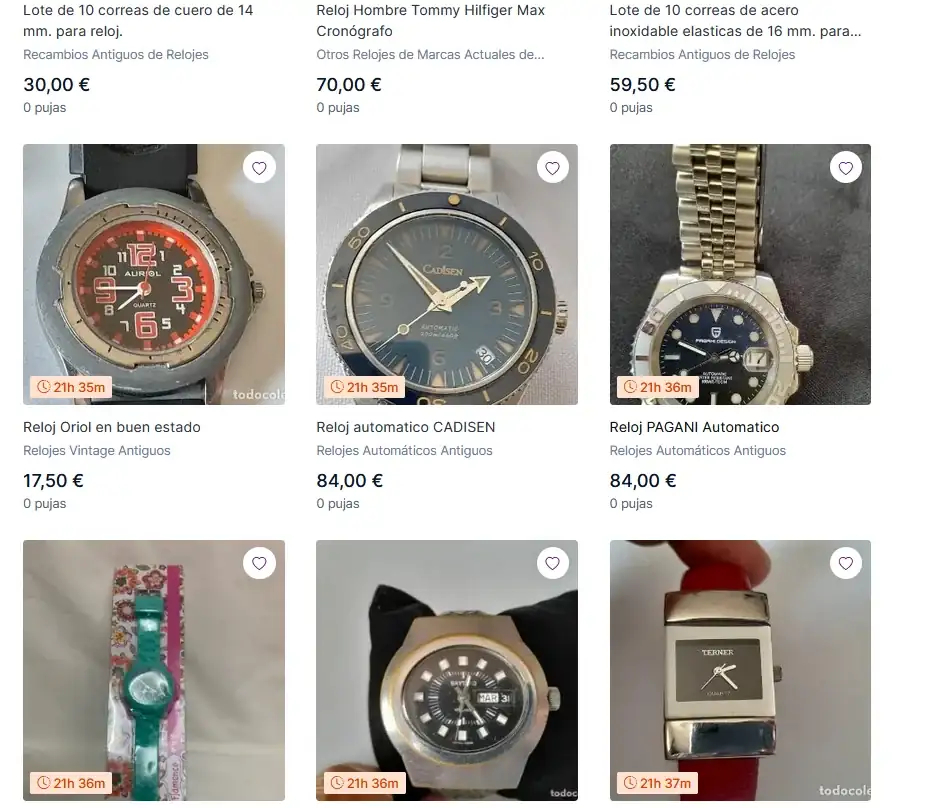Open Recambios Antiguos de Relojes under leather straps

pyautogui.click(x=116, y=55)
